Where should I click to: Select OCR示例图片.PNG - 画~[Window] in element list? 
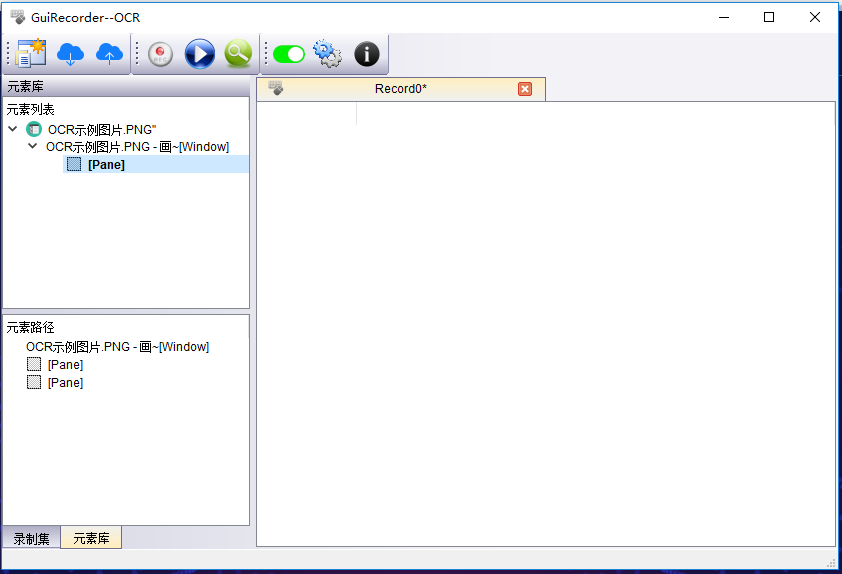(137, 147)
